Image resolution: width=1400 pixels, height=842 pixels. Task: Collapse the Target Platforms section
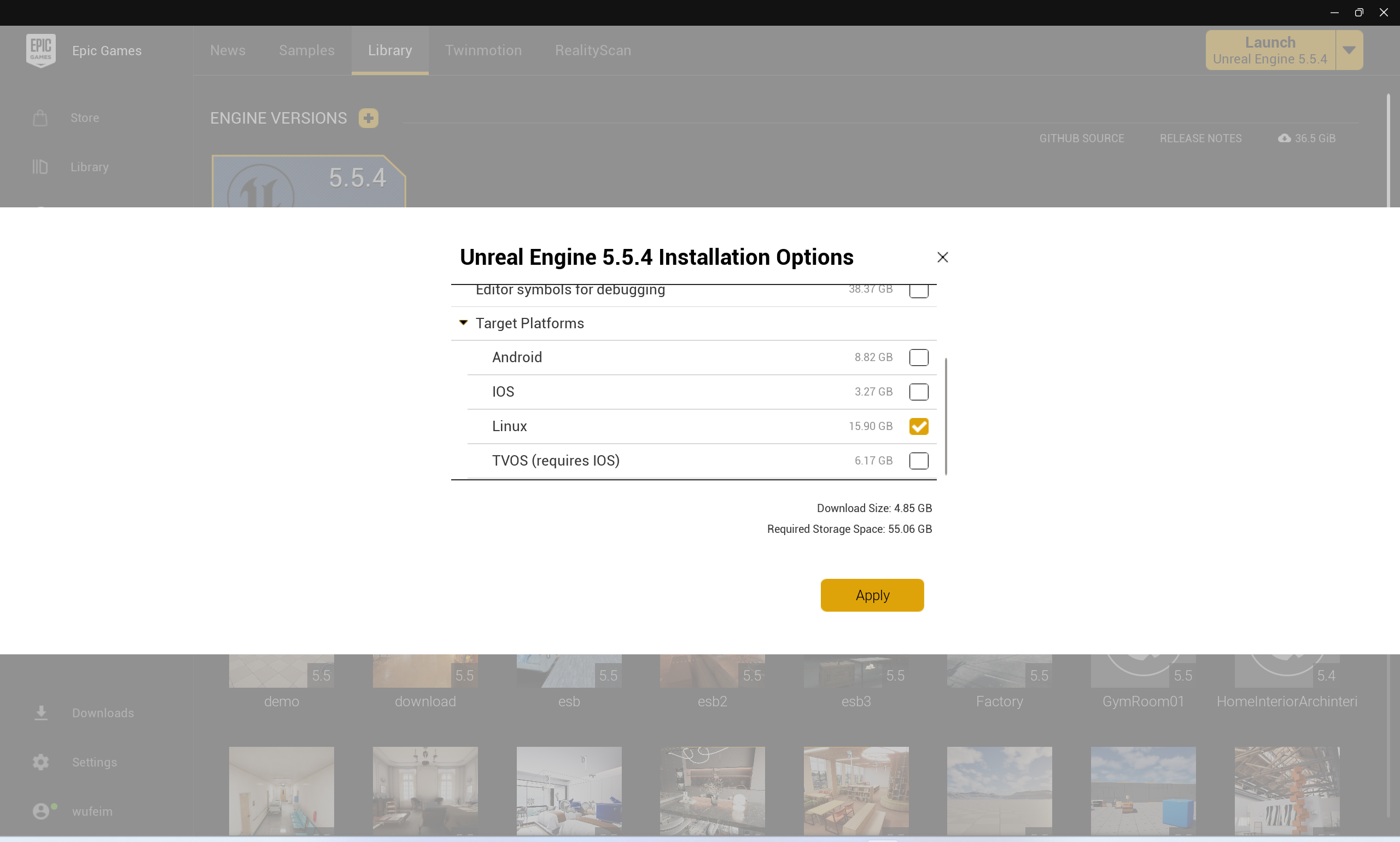(x=463, y=323)
